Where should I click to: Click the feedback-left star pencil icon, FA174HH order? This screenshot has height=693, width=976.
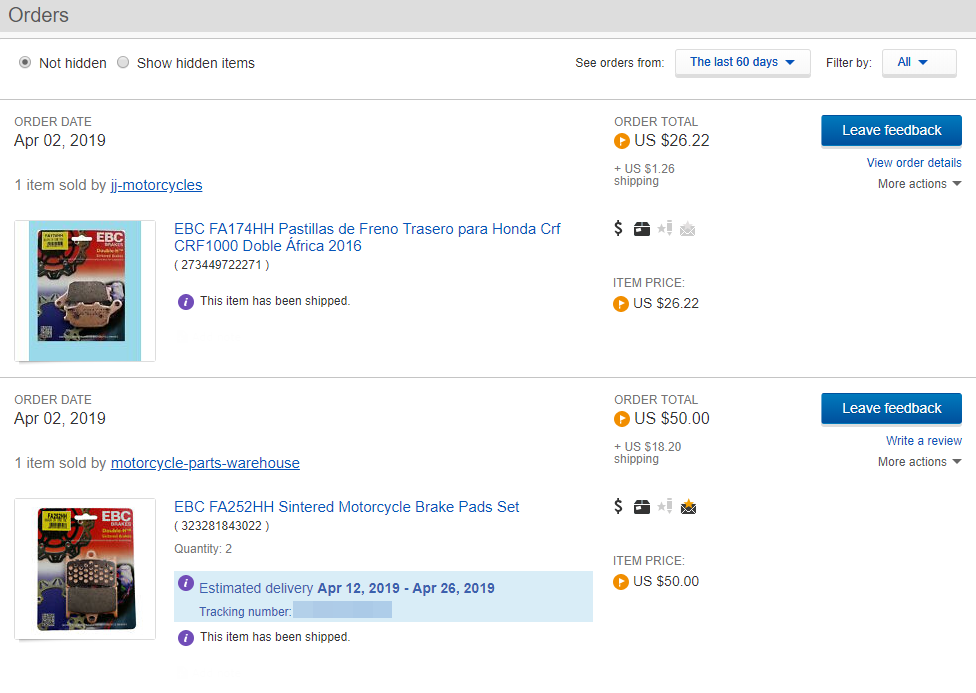pos(665,229)
